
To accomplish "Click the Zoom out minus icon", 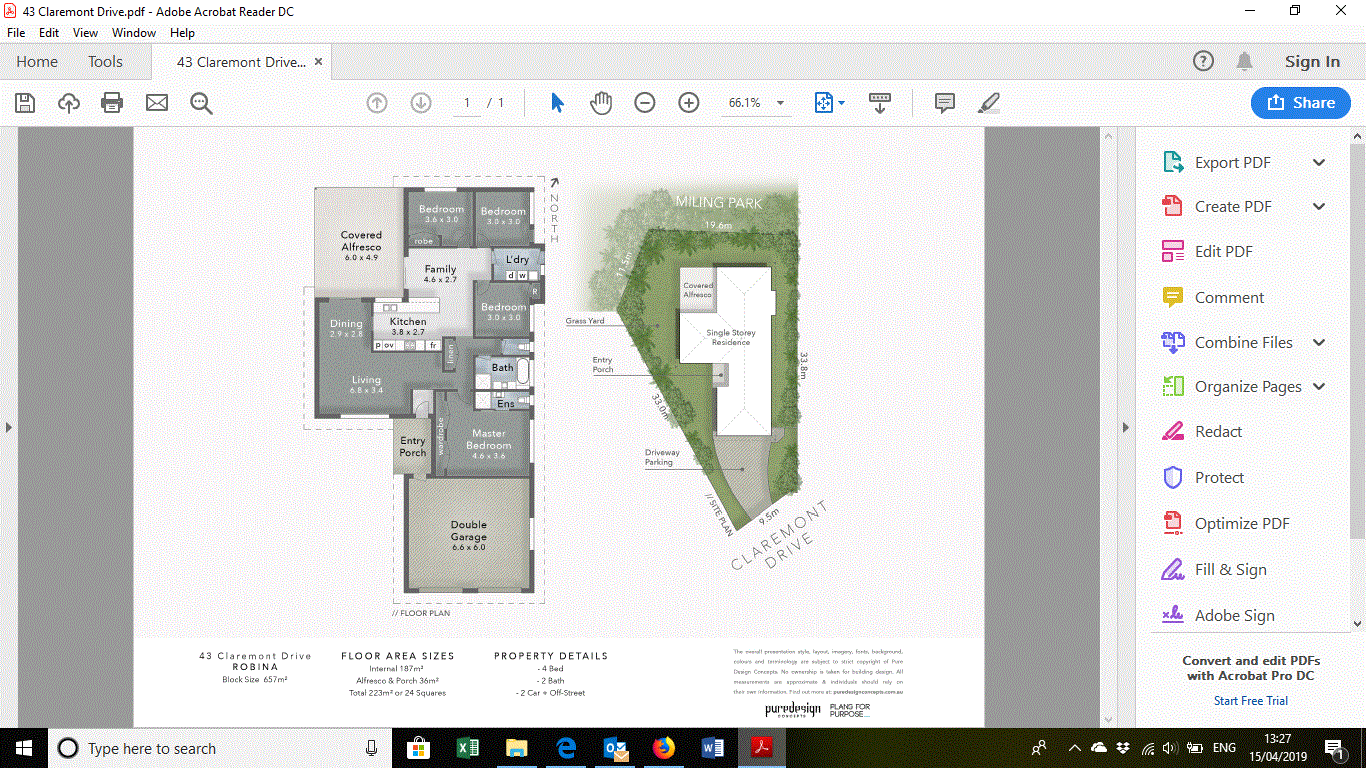I will point(645,103).
